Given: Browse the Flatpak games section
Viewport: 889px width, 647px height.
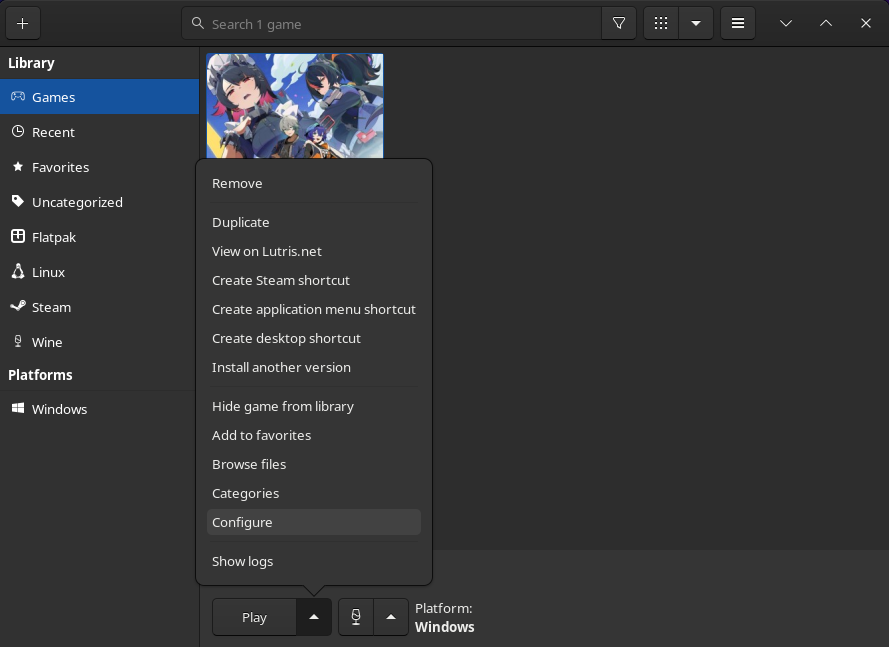Looking at the screenshot, I should 54,237.
